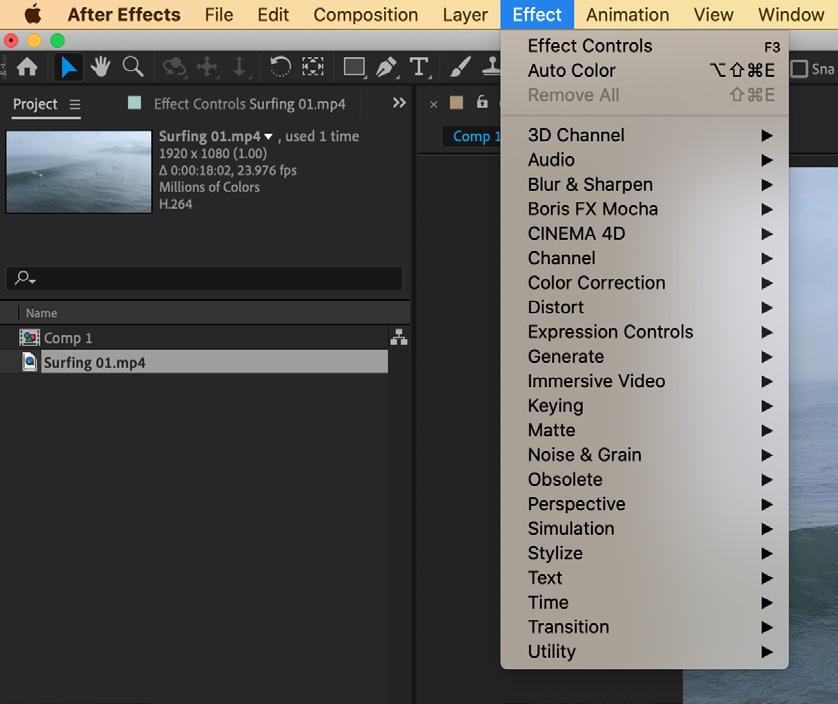Click the flowchart icon next to Comp 1
The image size is (838, 704).
(x=399, y=337)
